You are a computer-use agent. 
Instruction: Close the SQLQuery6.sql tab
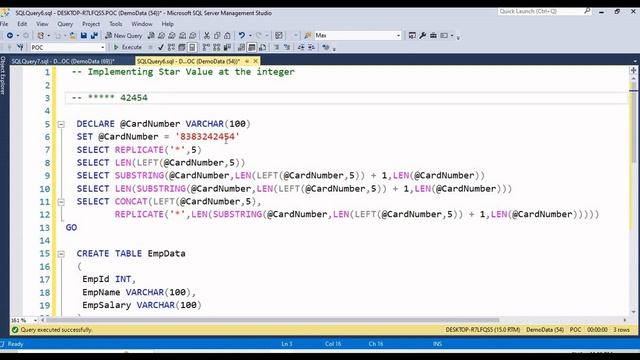(256, 61)
